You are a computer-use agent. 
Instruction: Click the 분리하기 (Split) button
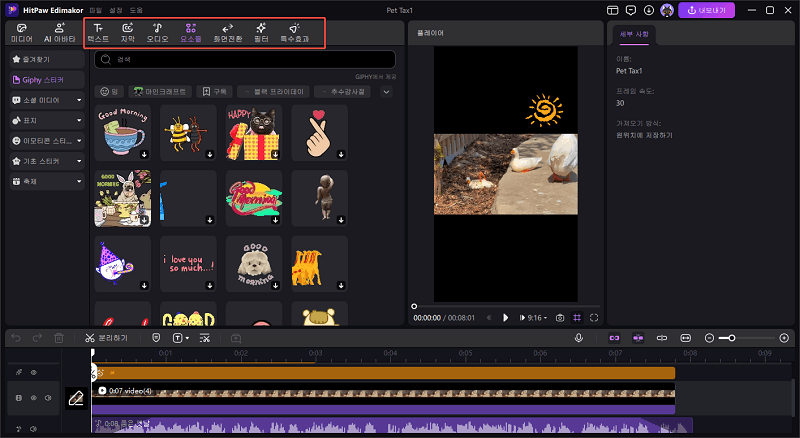click(x=105, y=338)
